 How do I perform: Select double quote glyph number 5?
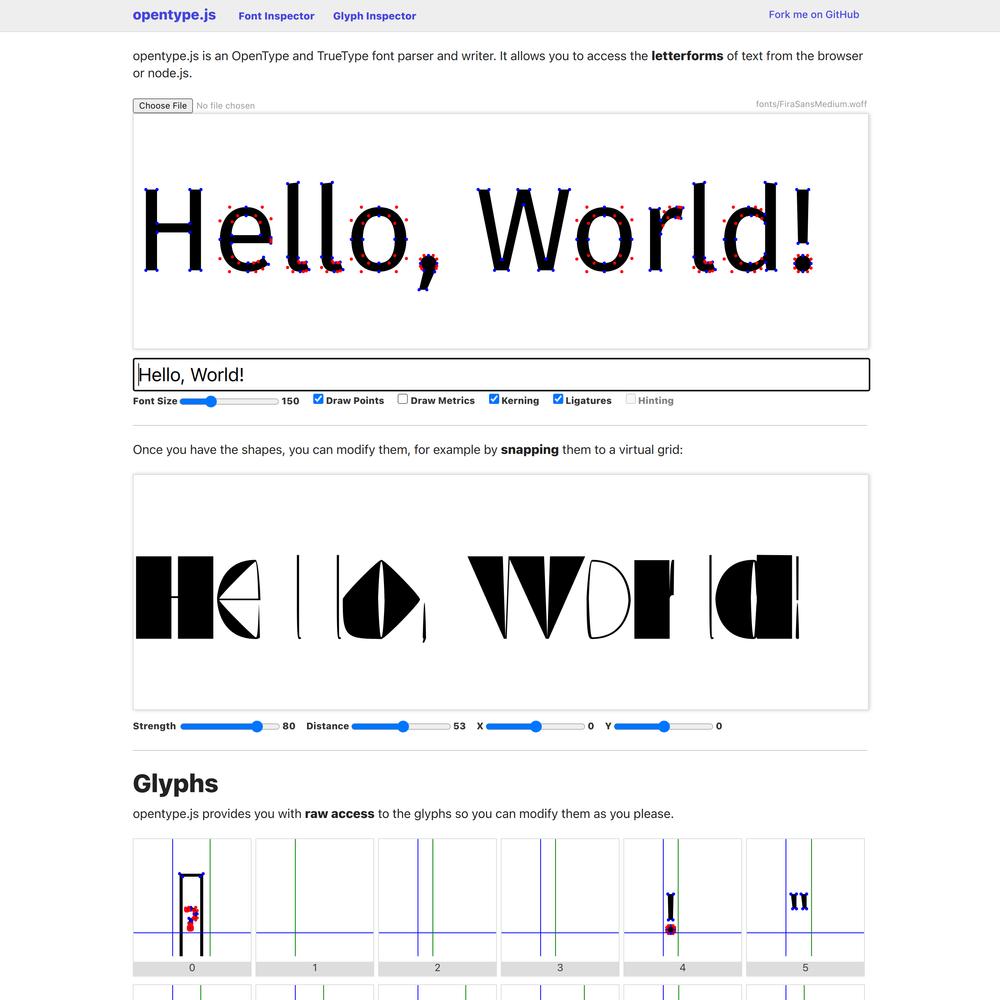pos(805,907)
